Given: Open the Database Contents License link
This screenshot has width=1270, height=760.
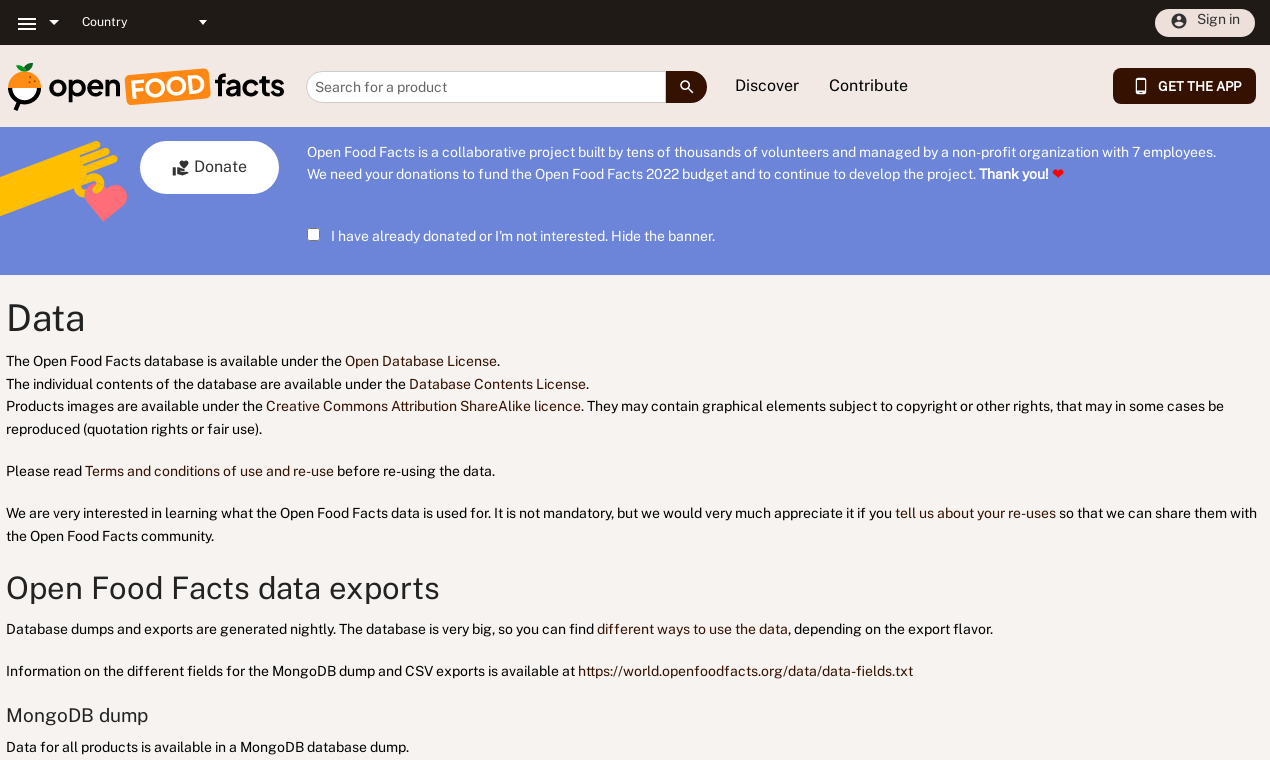Looking at the screenshot, I should tap(497, 384).
